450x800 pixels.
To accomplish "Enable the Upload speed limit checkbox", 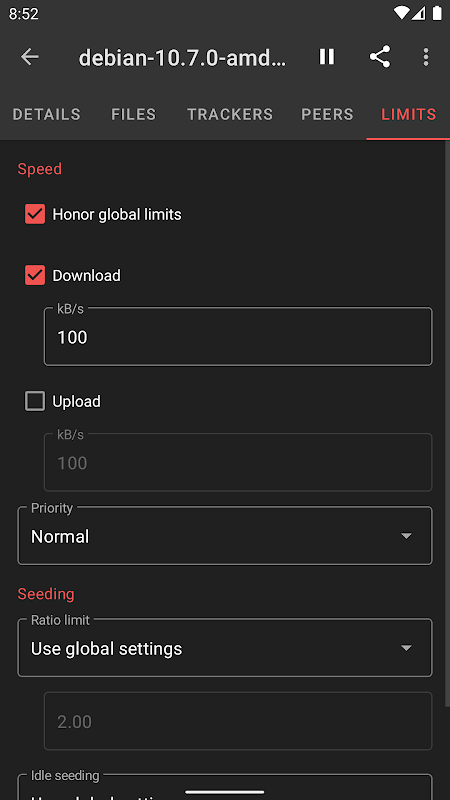I will [35, 402].
